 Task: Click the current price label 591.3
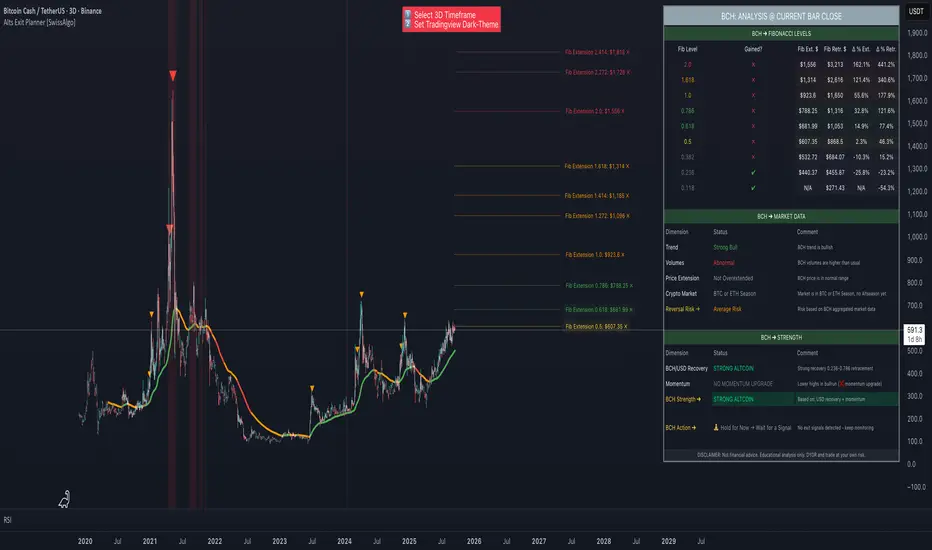pos(915,330)
